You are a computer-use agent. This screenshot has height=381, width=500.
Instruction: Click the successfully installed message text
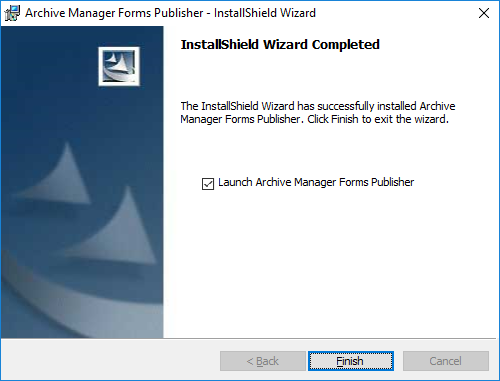[318, 113]
